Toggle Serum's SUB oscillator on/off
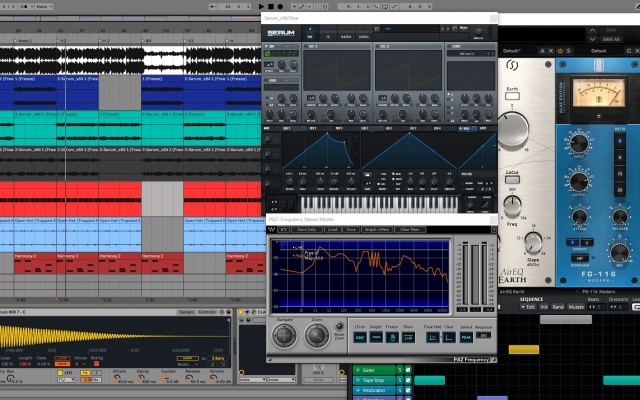This screenshot has width=640, height=400. coord(266,47)
